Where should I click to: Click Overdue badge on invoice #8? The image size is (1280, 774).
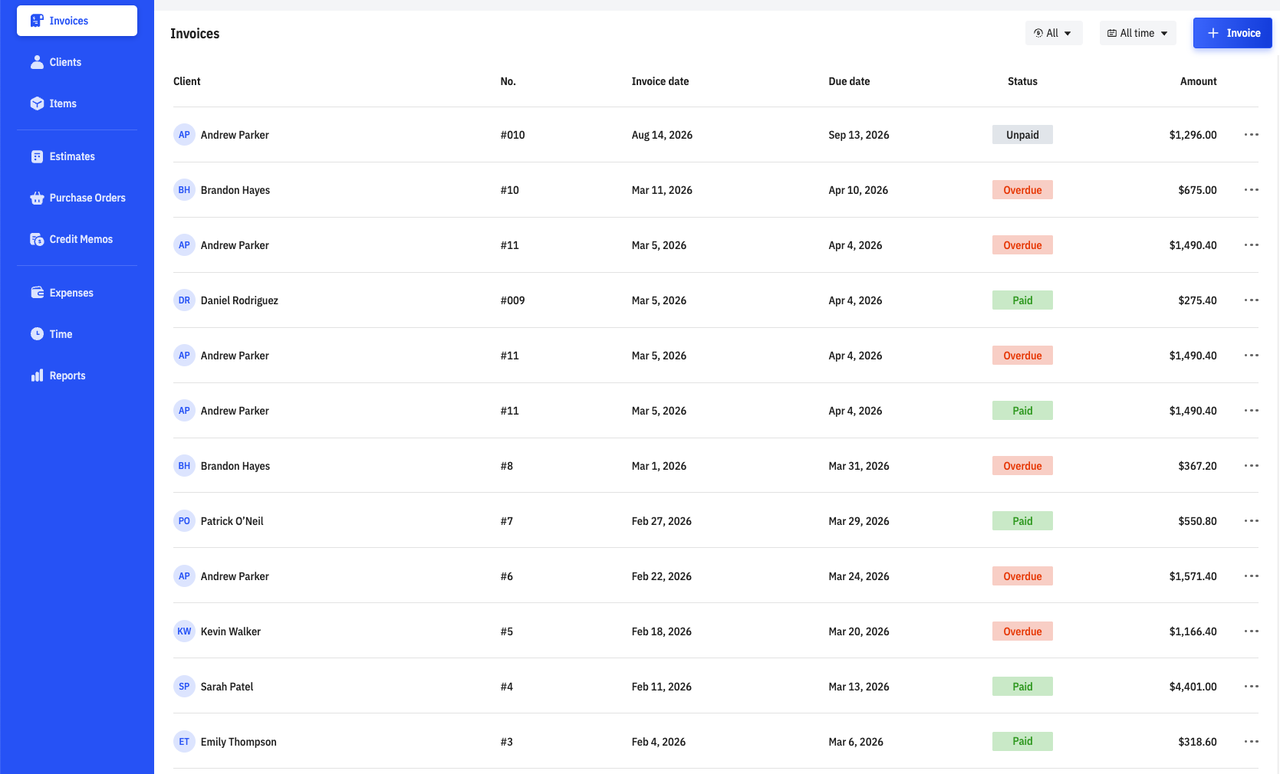coord(1022,466)
